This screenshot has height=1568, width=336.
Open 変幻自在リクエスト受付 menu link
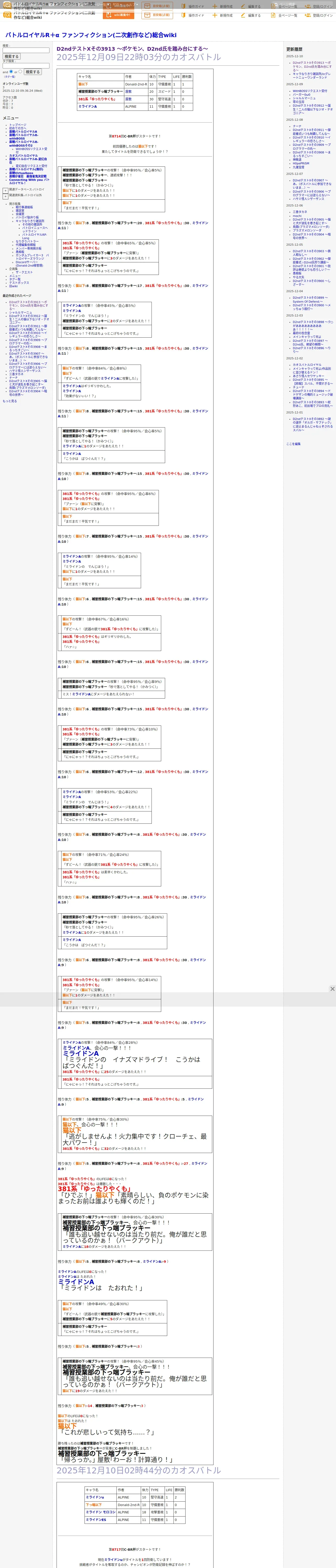tap(31, 166)
